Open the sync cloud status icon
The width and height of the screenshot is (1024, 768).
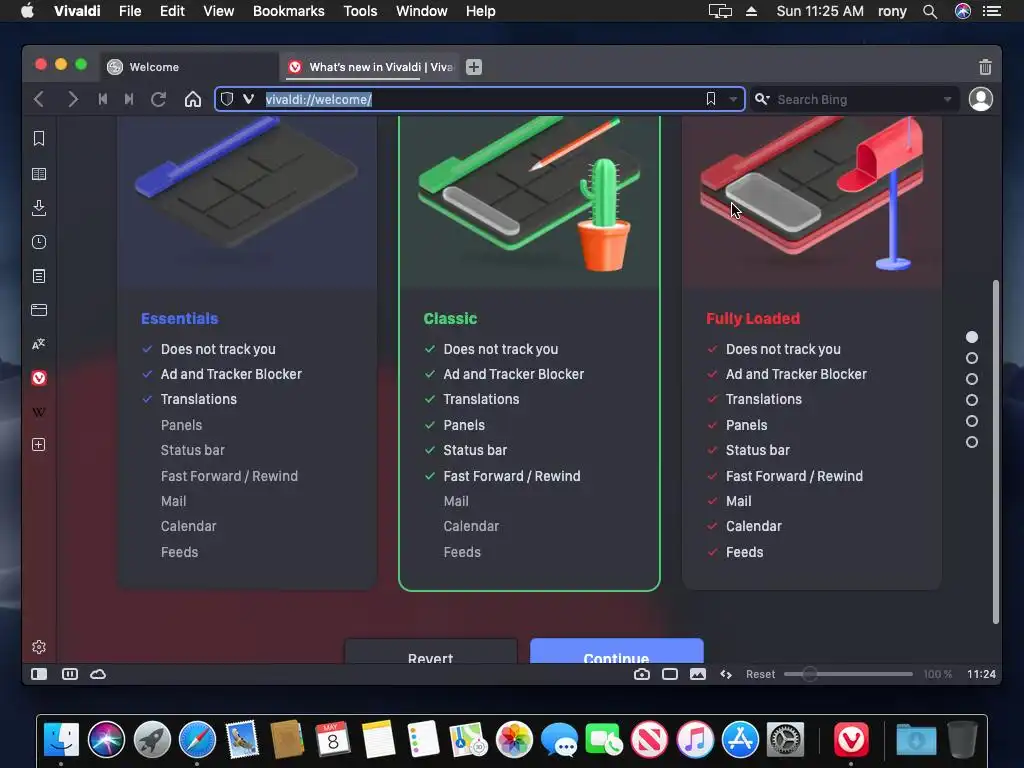tap(98, 674)
